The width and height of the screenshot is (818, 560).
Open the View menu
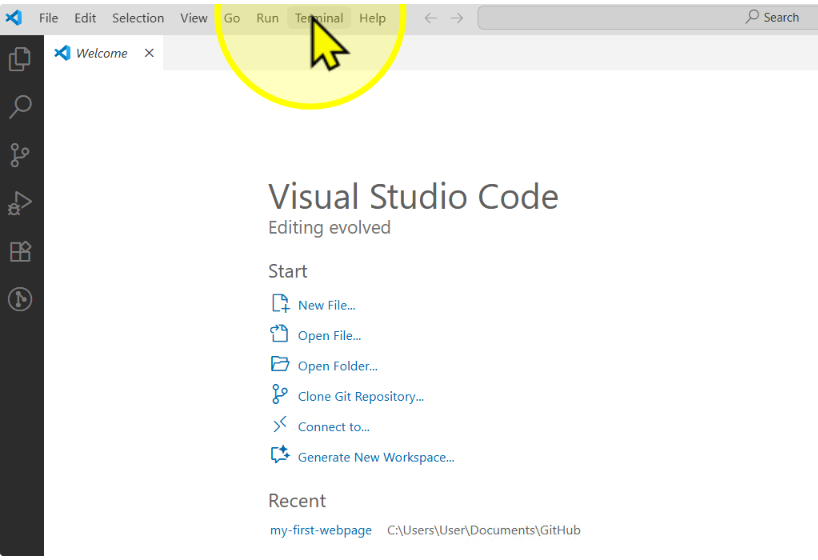pyautogui.click(x=194, y=18)
